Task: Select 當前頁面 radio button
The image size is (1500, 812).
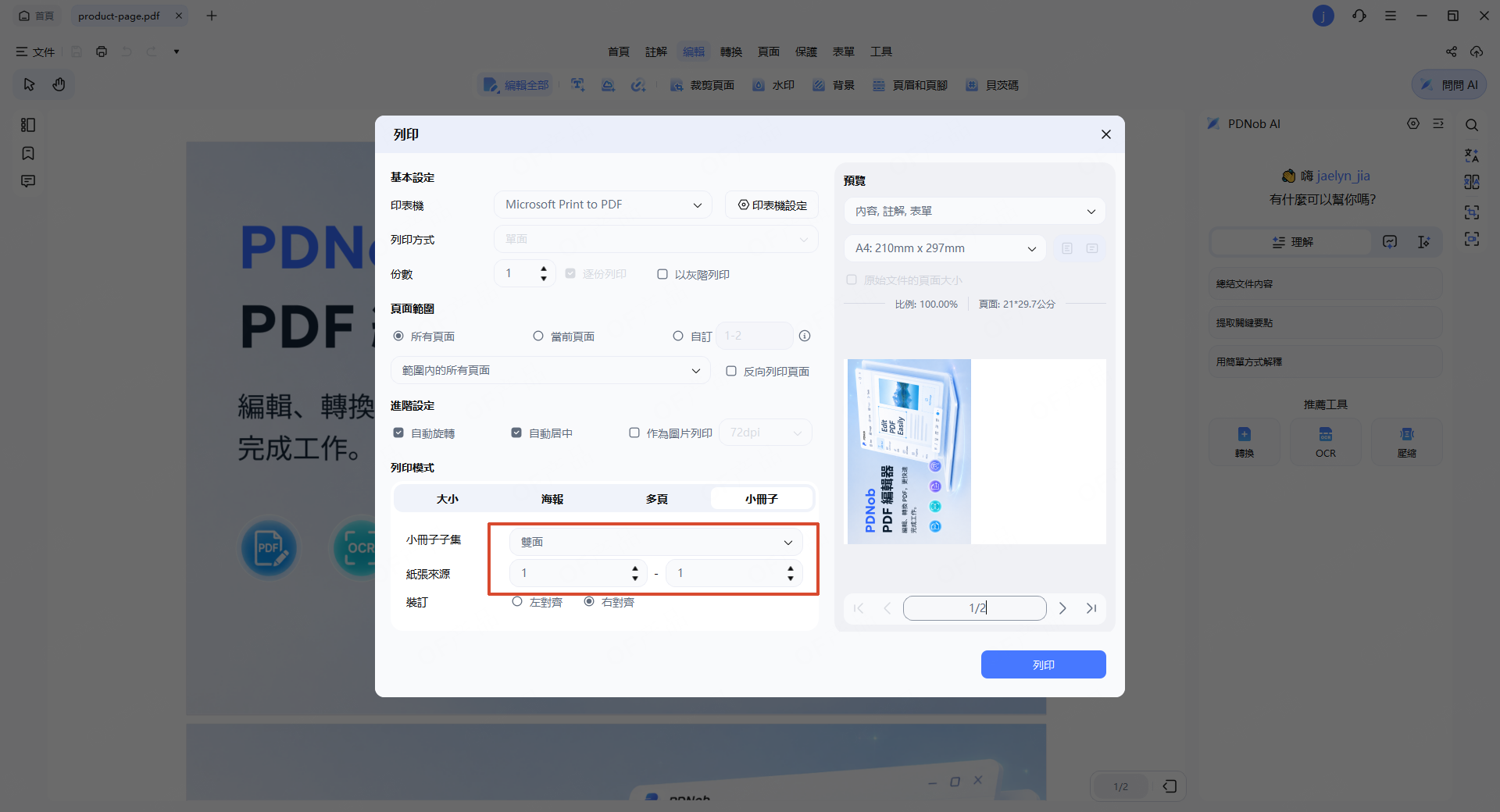Action: [x=538, y=336]
